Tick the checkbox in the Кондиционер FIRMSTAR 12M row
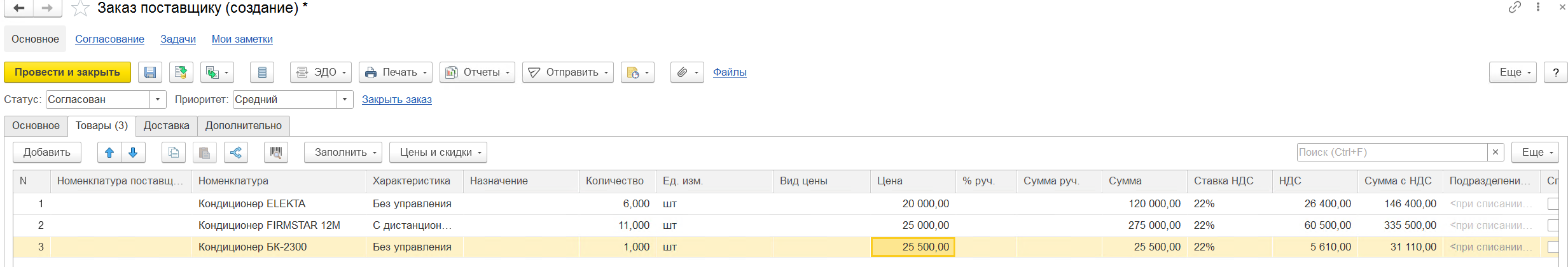 click(x=1553, y=226)
